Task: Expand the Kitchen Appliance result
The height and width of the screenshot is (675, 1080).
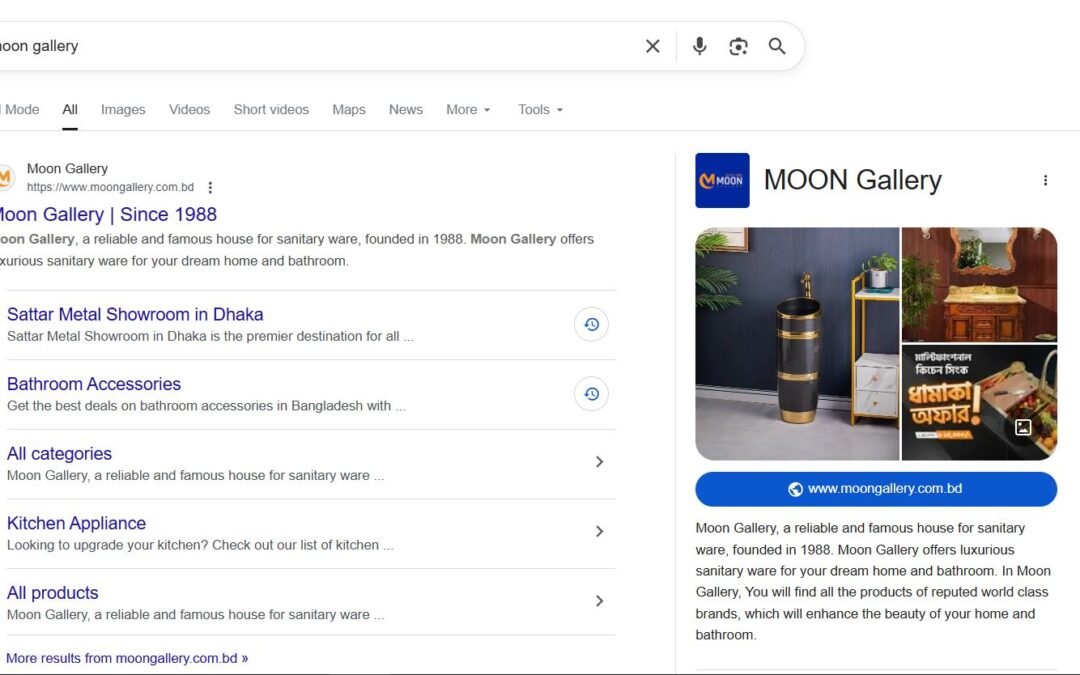Action: [600, 531]
